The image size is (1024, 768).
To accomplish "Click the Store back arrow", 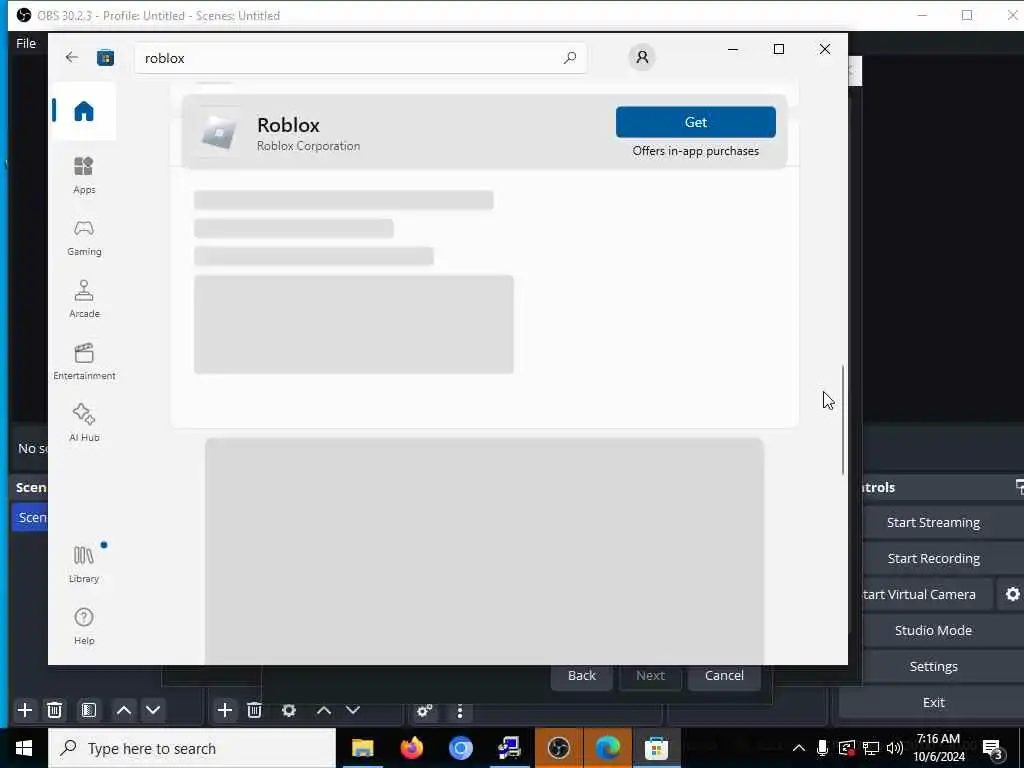I will [x=72, y=57].
